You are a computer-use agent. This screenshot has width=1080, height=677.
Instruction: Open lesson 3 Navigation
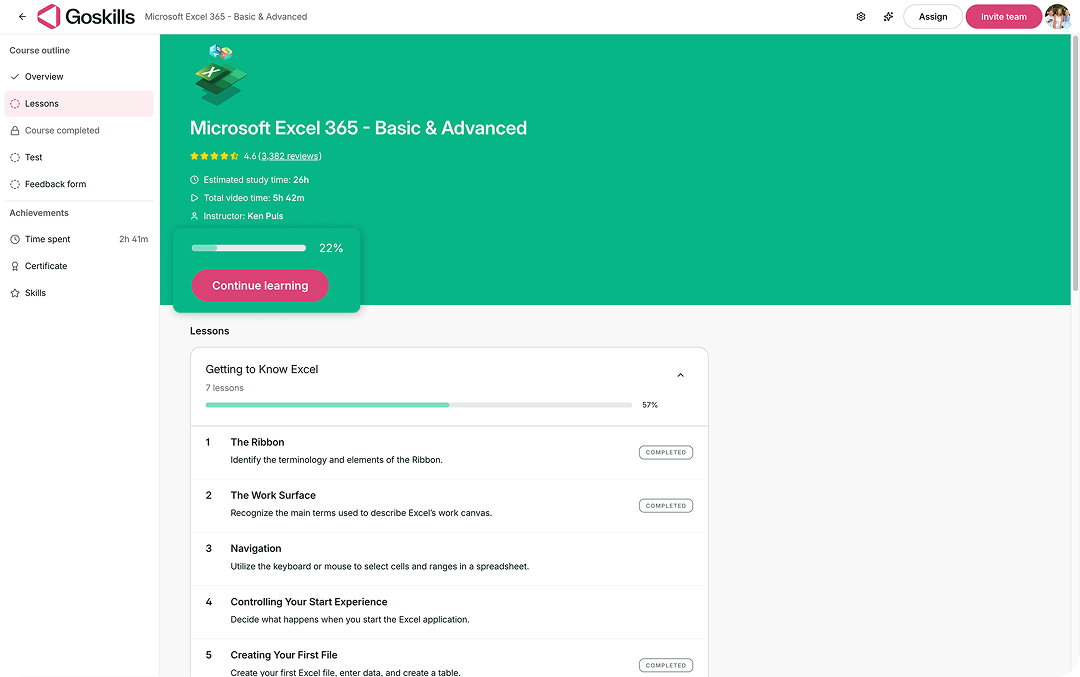449,559
